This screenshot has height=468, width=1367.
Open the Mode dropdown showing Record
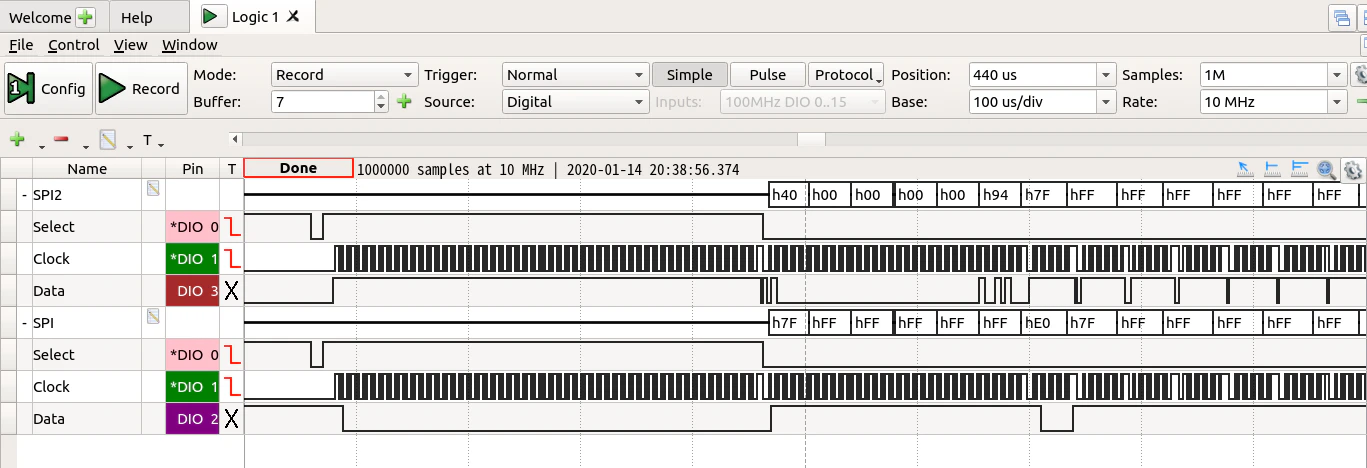coord(345,75)
